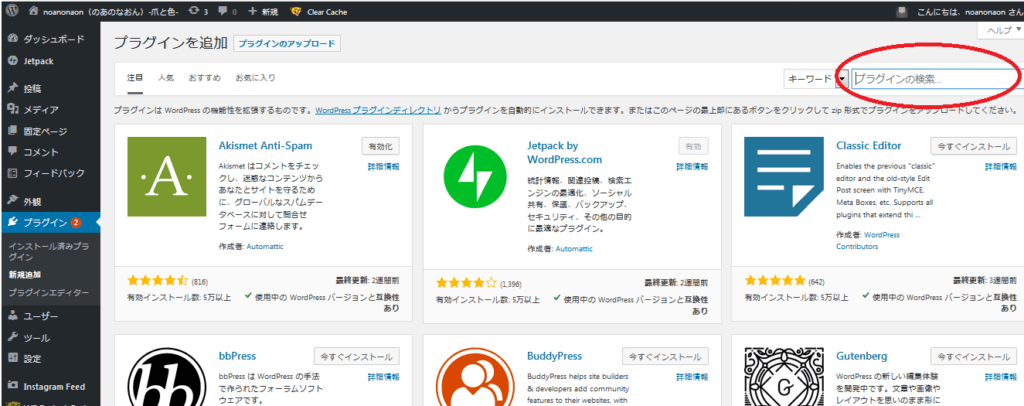Open ダッシュボード sidebar icon
The width and height of the screenshot is (1024, 406).
12,39
